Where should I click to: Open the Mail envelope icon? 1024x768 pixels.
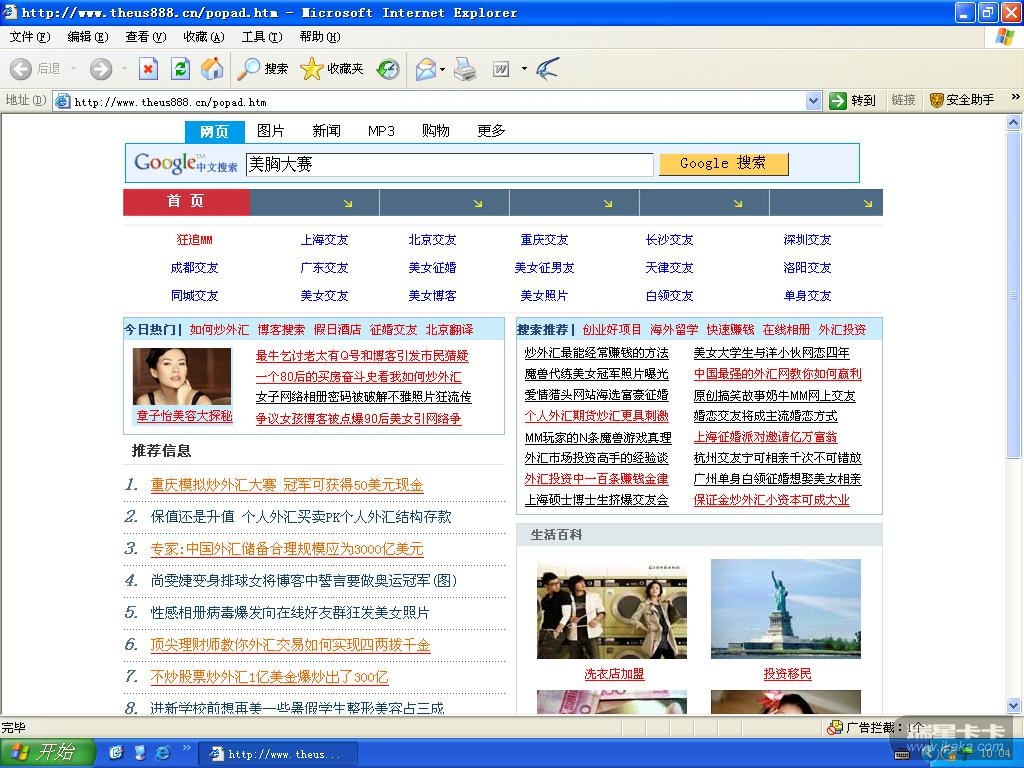tap(425, 69)
